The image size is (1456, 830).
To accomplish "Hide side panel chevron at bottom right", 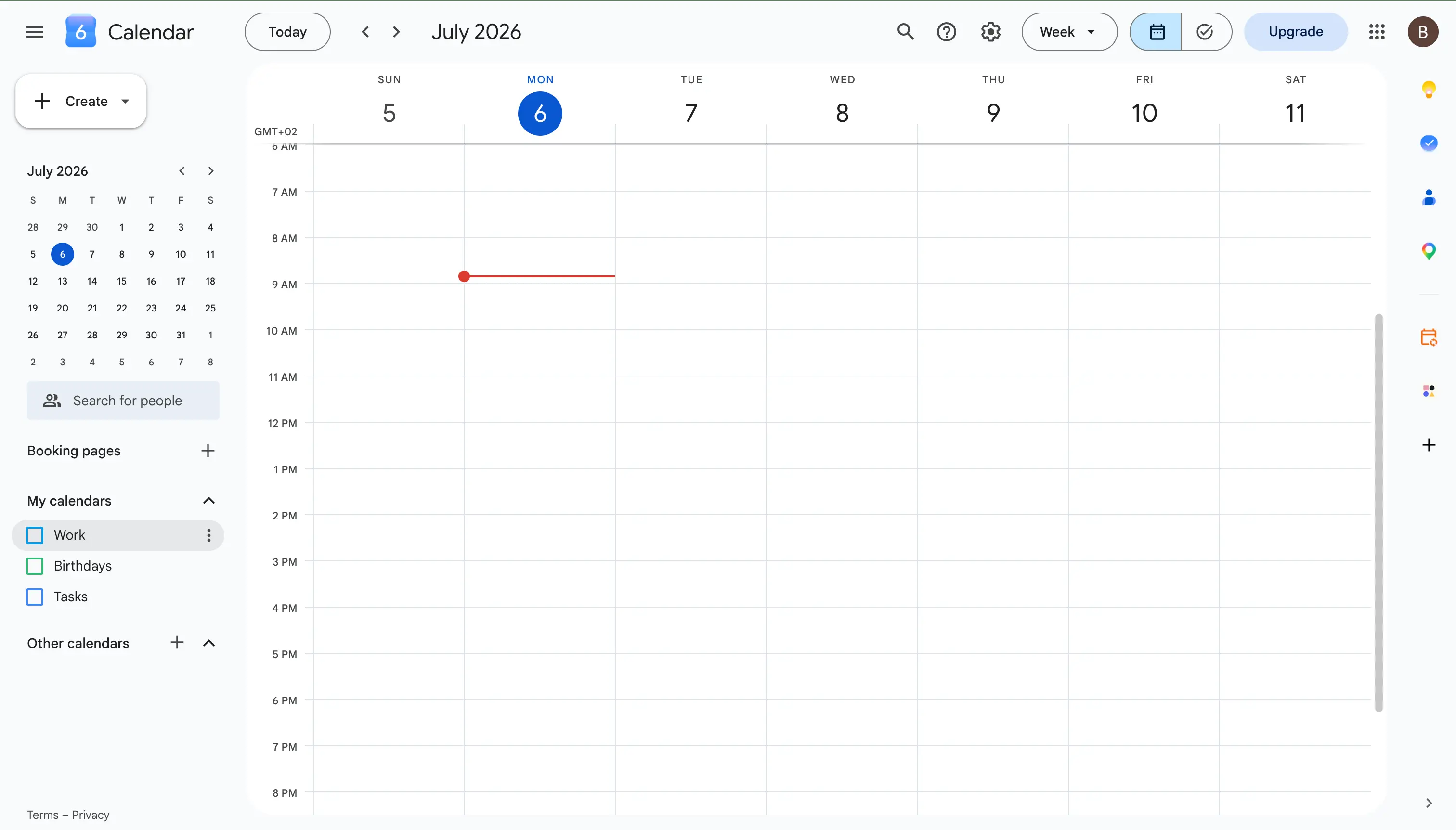I will click(1429, 803).
